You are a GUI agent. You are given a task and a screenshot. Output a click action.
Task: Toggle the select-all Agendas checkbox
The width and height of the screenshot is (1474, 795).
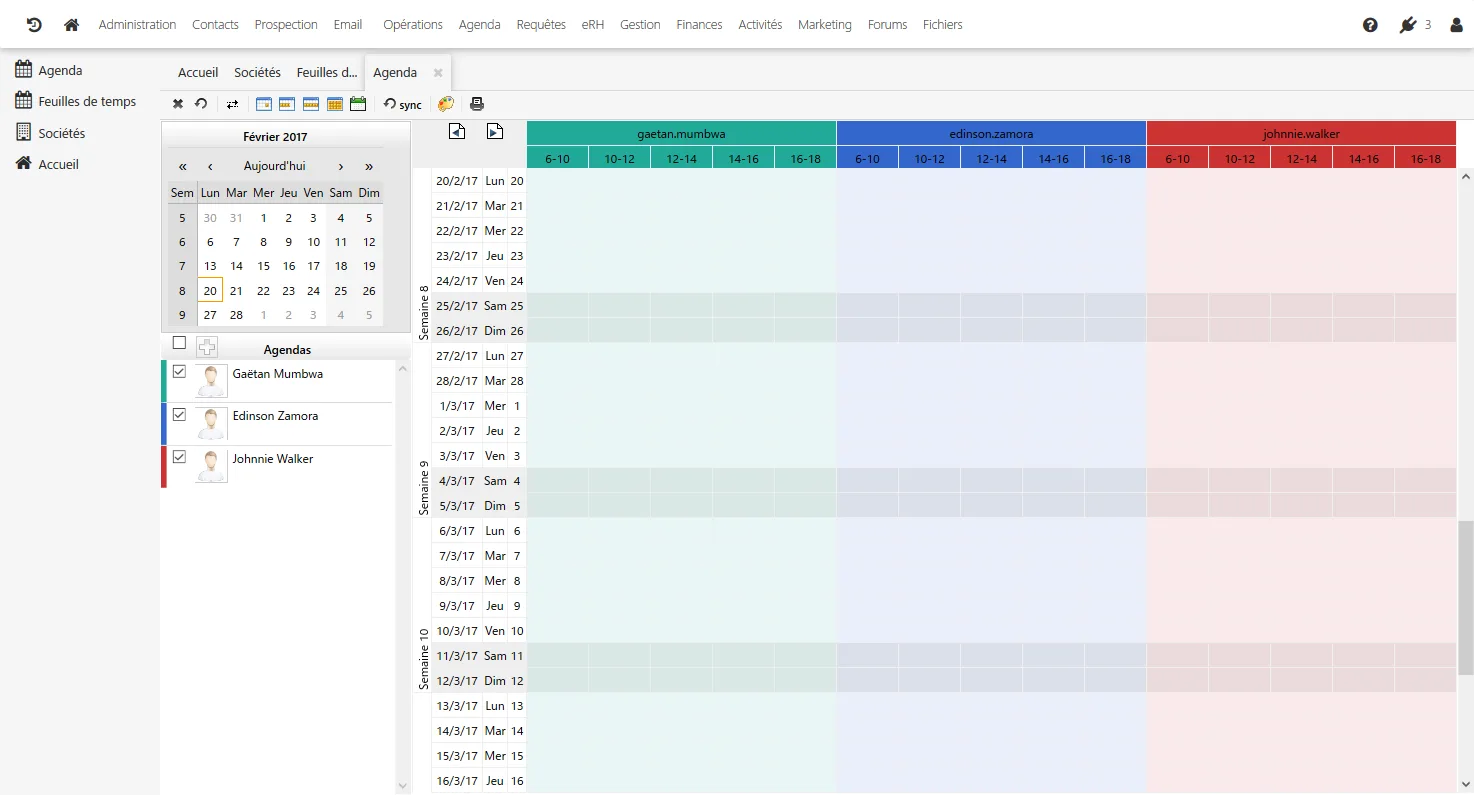(179, 343)
